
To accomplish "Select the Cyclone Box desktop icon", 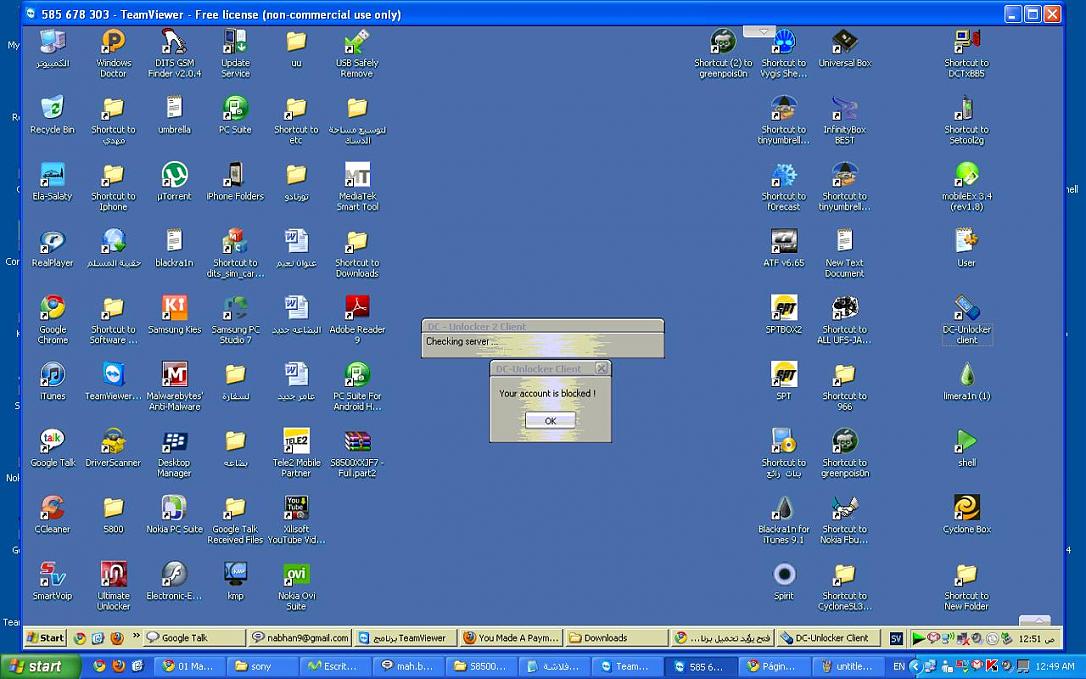I will [966, 509].
